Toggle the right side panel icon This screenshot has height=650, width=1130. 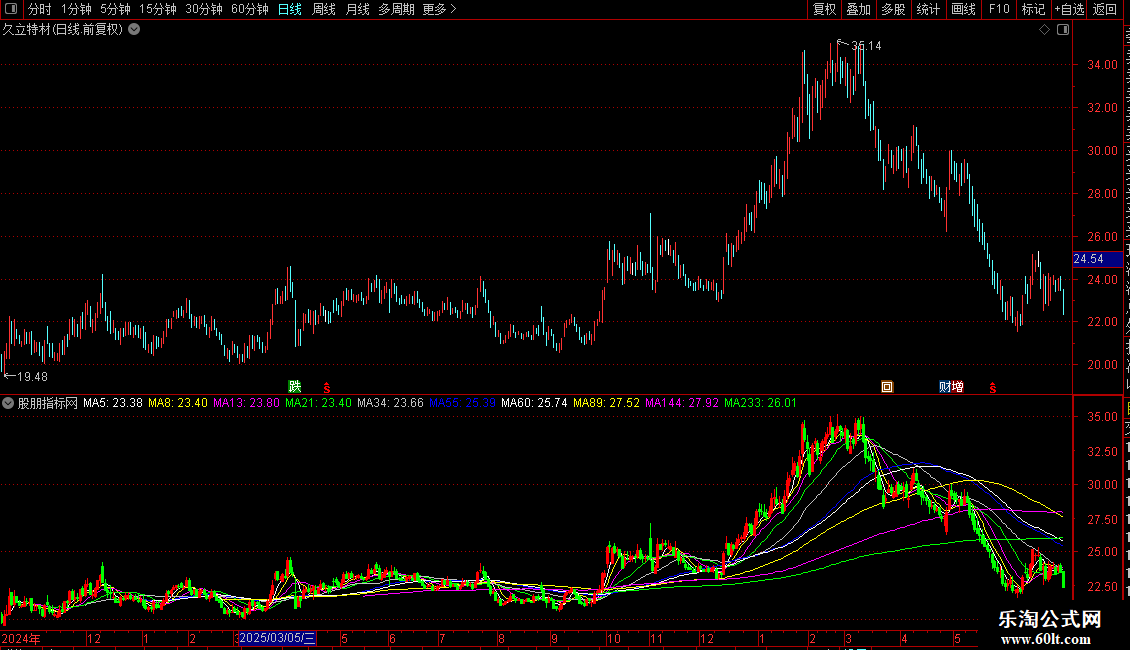tap(1063, 30)
